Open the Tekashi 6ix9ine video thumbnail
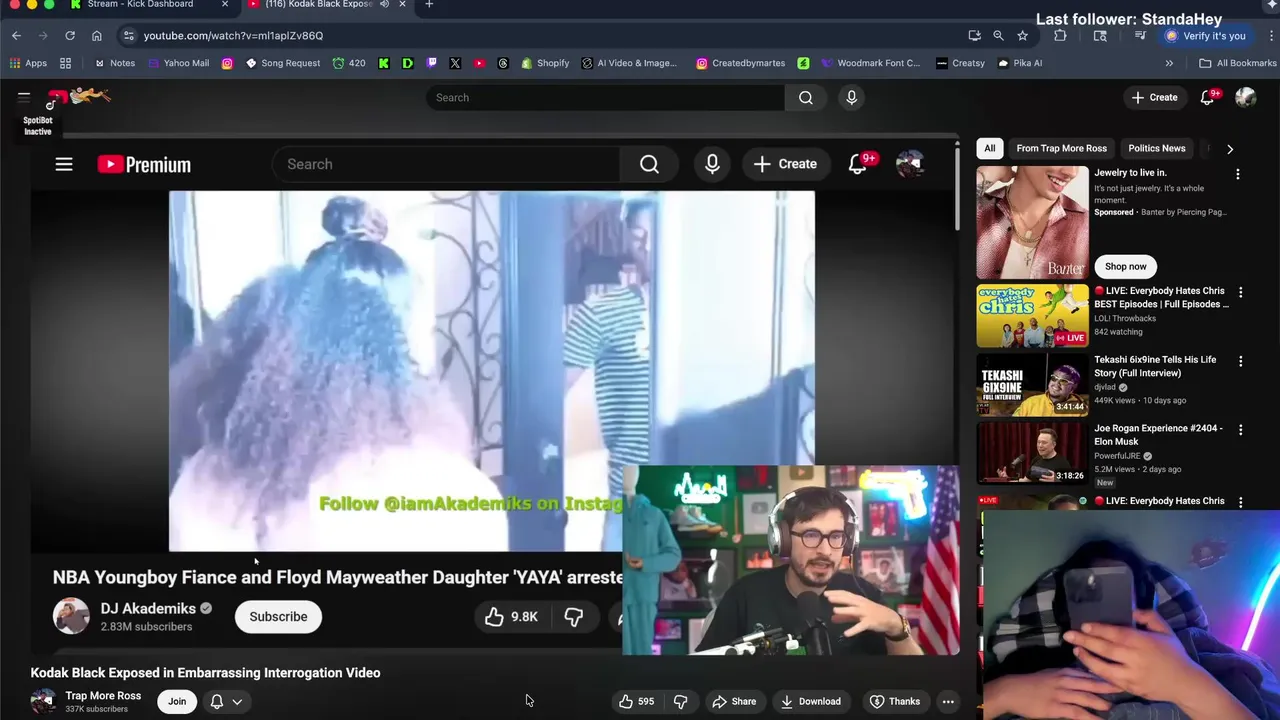Image resolution: width=1280 pixels, height=720 pixels. click(1032, 384)
